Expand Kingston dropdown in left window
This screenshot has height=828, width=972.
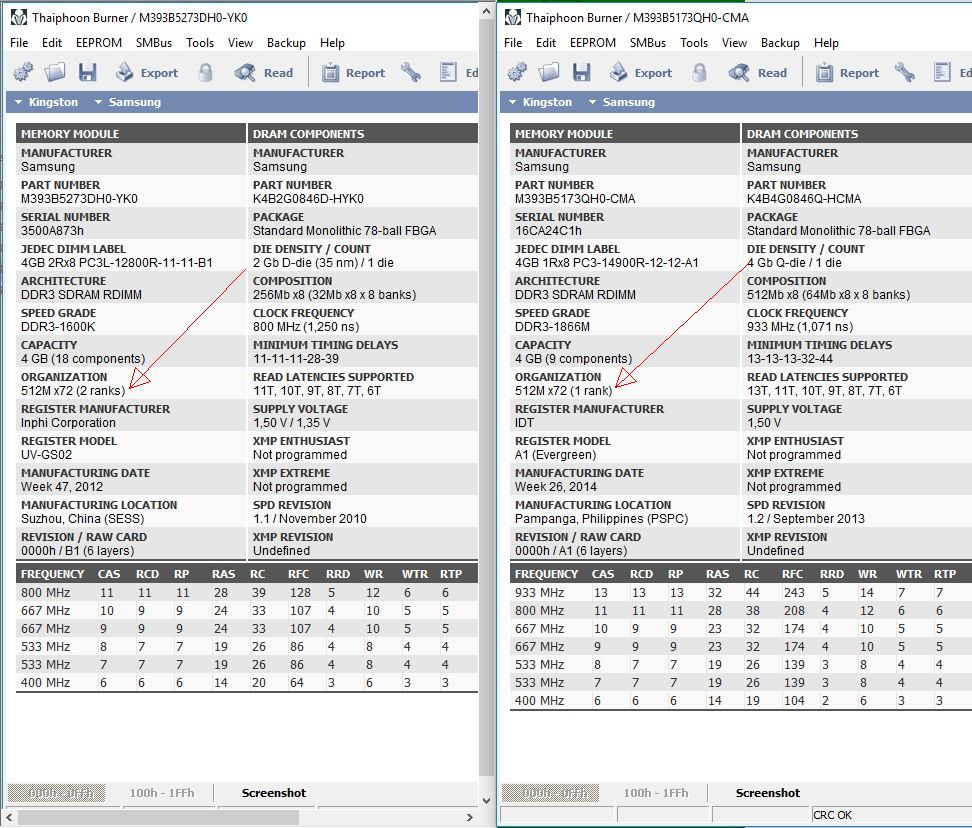[46, 102]
